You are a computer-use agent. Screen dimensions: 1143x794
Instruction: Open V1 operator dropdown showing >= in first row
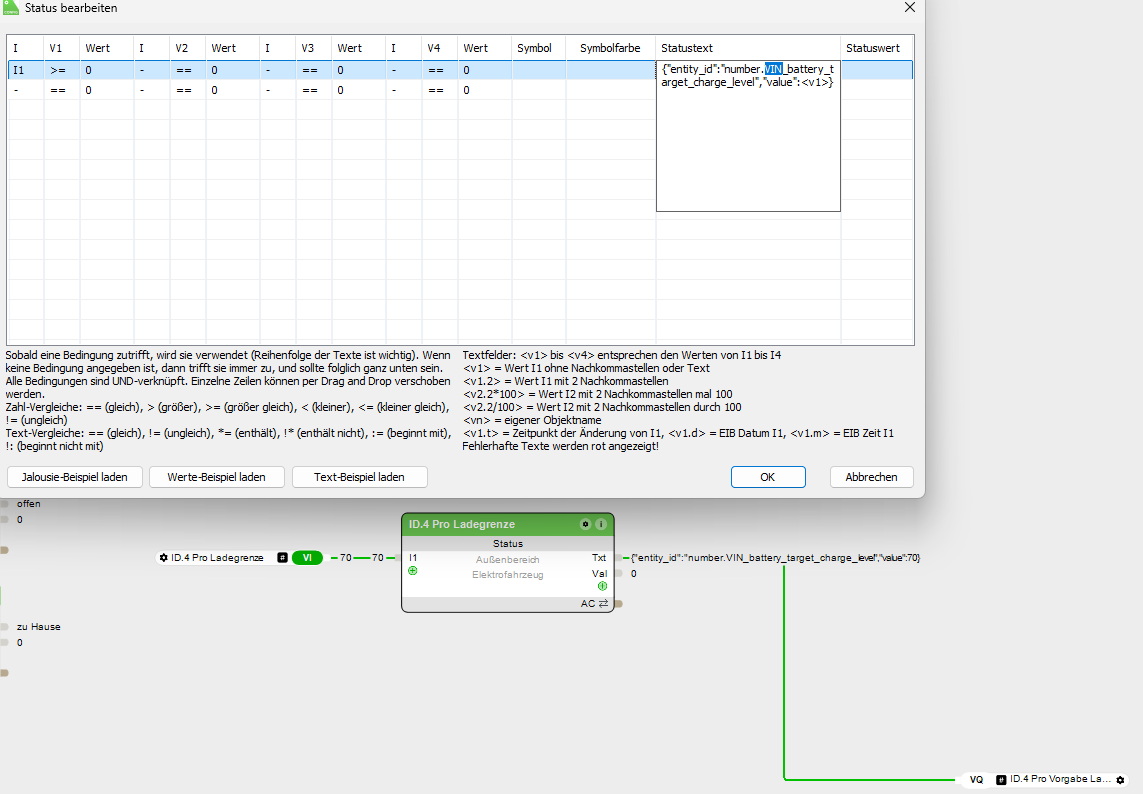[61, 70]
